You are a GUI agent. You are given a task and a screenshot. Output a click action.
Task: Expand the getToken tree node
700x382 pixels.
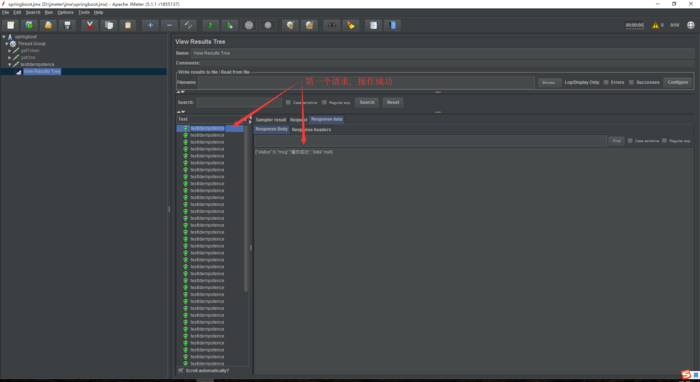(x=9, y=51)
